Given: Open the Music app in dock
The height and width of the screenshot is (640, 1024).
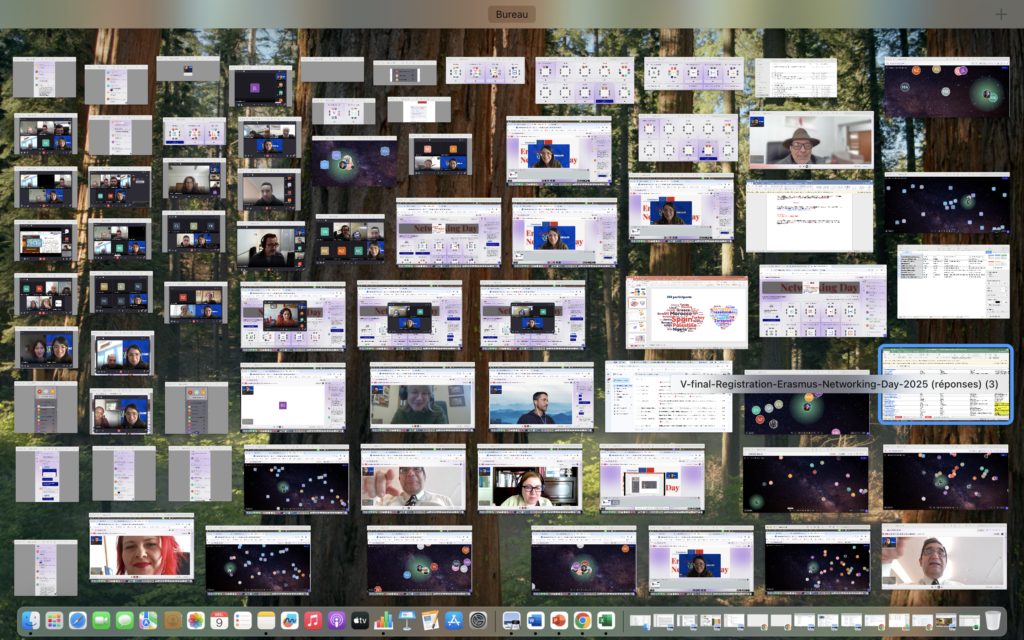Looking at the screenshot, I should [x=313, y=620].
